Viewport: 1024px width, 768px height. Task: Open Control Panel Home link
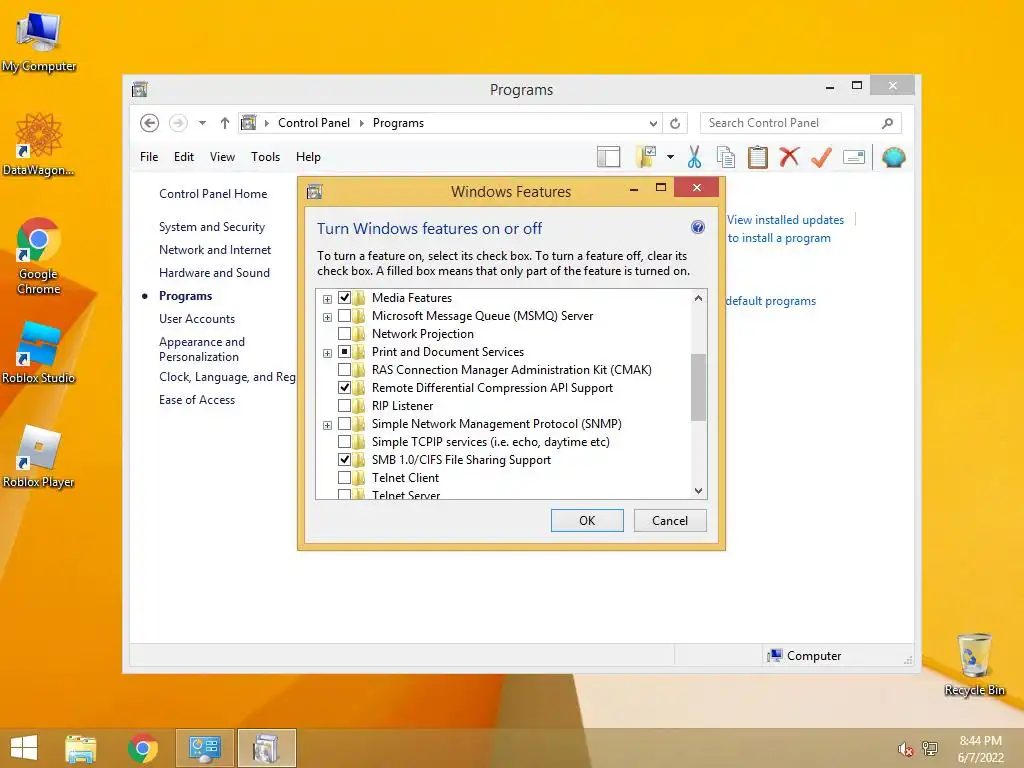tap(213, 194)
